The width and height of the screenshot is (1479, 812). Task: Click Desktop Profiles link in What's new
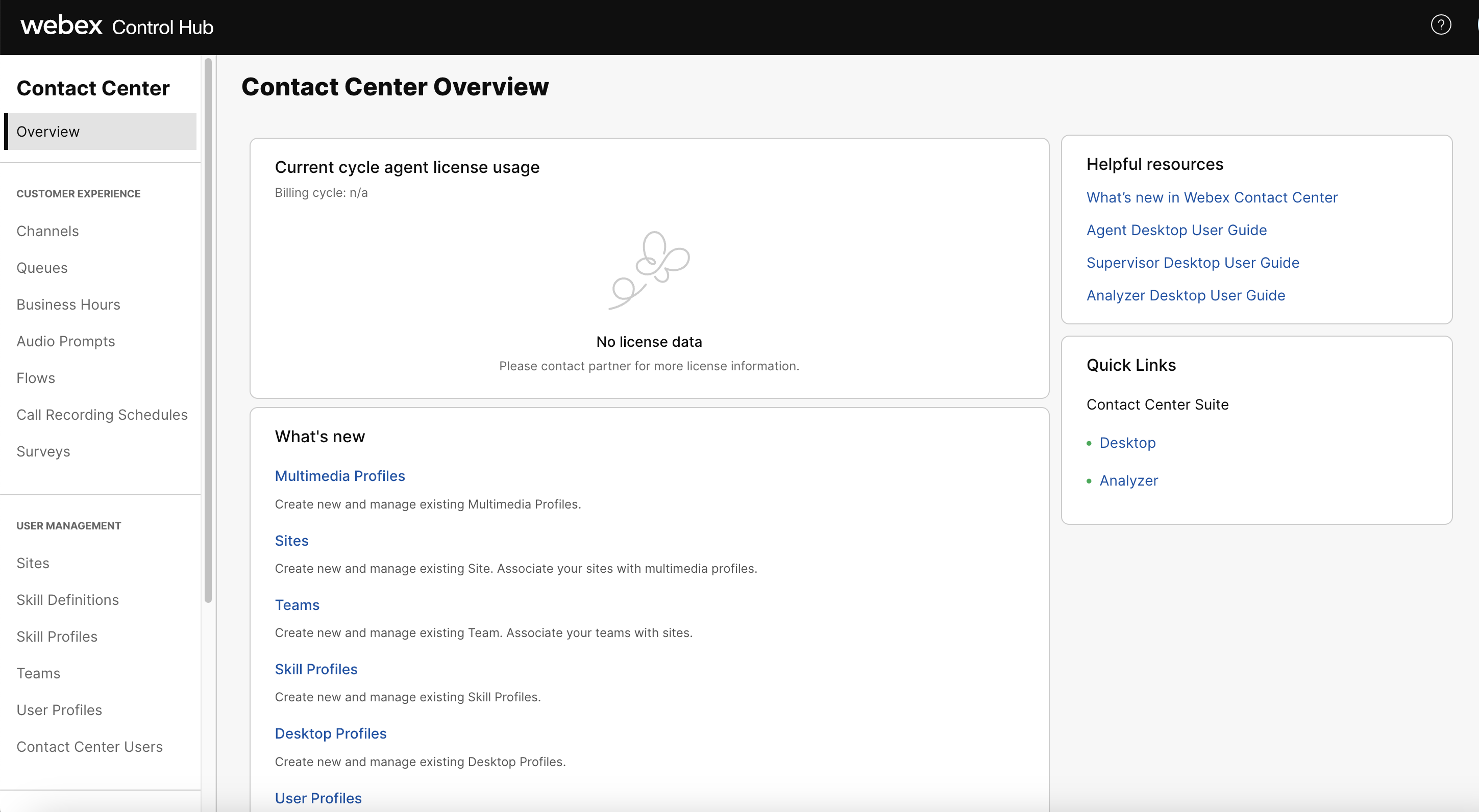point(331,733)
